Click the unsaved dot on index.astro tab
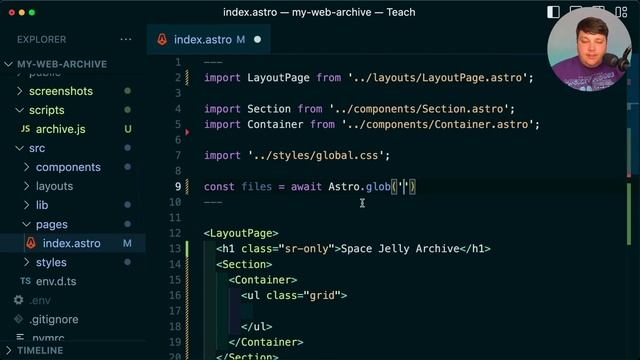 [x=258, y=40]
